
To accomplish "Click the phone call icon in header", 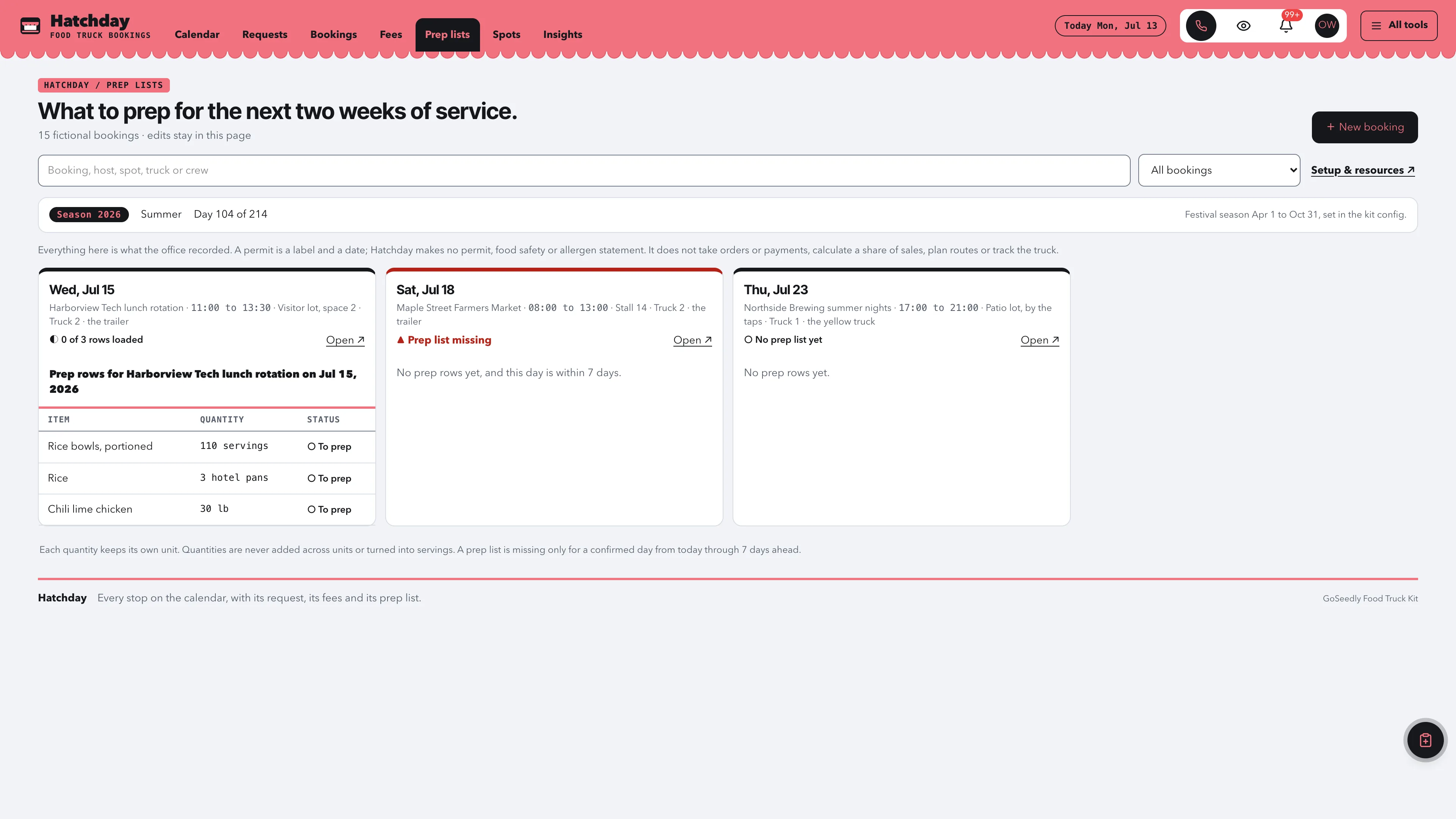I will [1201, 25].
